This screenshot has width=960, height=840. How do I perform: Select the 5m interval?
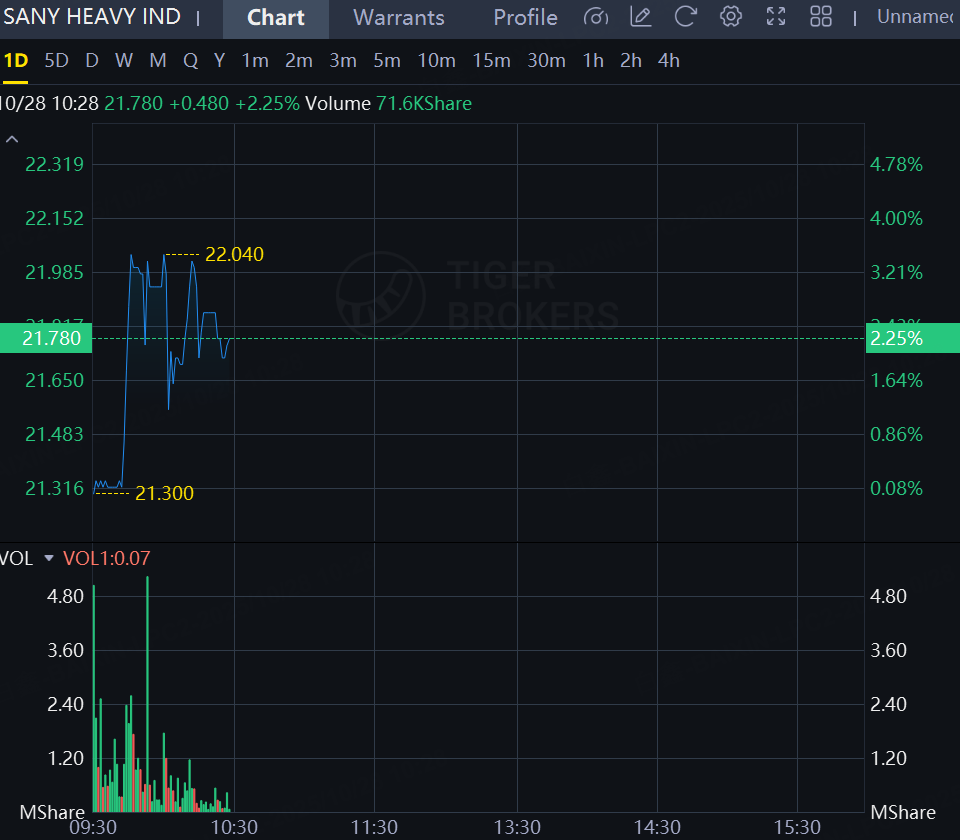pos(387,61)
